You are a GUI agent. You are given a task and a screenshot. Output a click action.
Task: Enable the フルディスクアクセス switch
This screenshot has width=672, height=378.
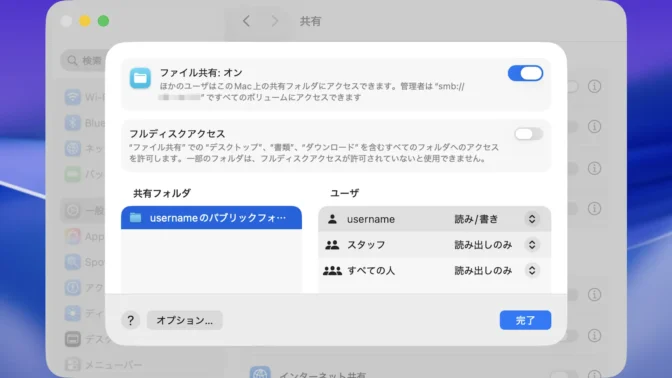(529, 134)
